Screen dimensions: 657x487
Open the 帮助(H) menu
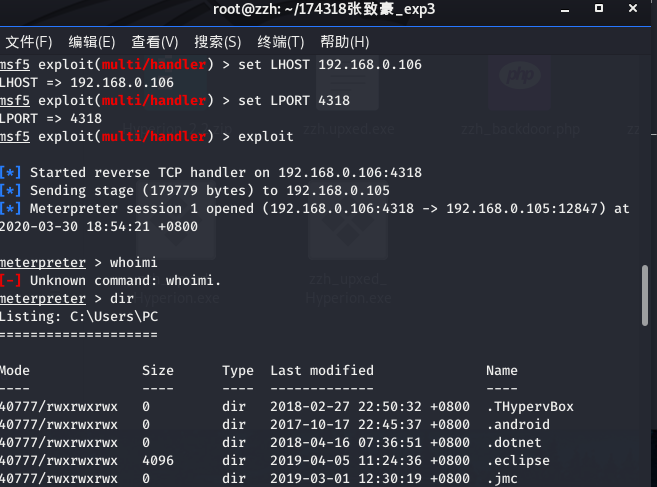coord(344,42)
